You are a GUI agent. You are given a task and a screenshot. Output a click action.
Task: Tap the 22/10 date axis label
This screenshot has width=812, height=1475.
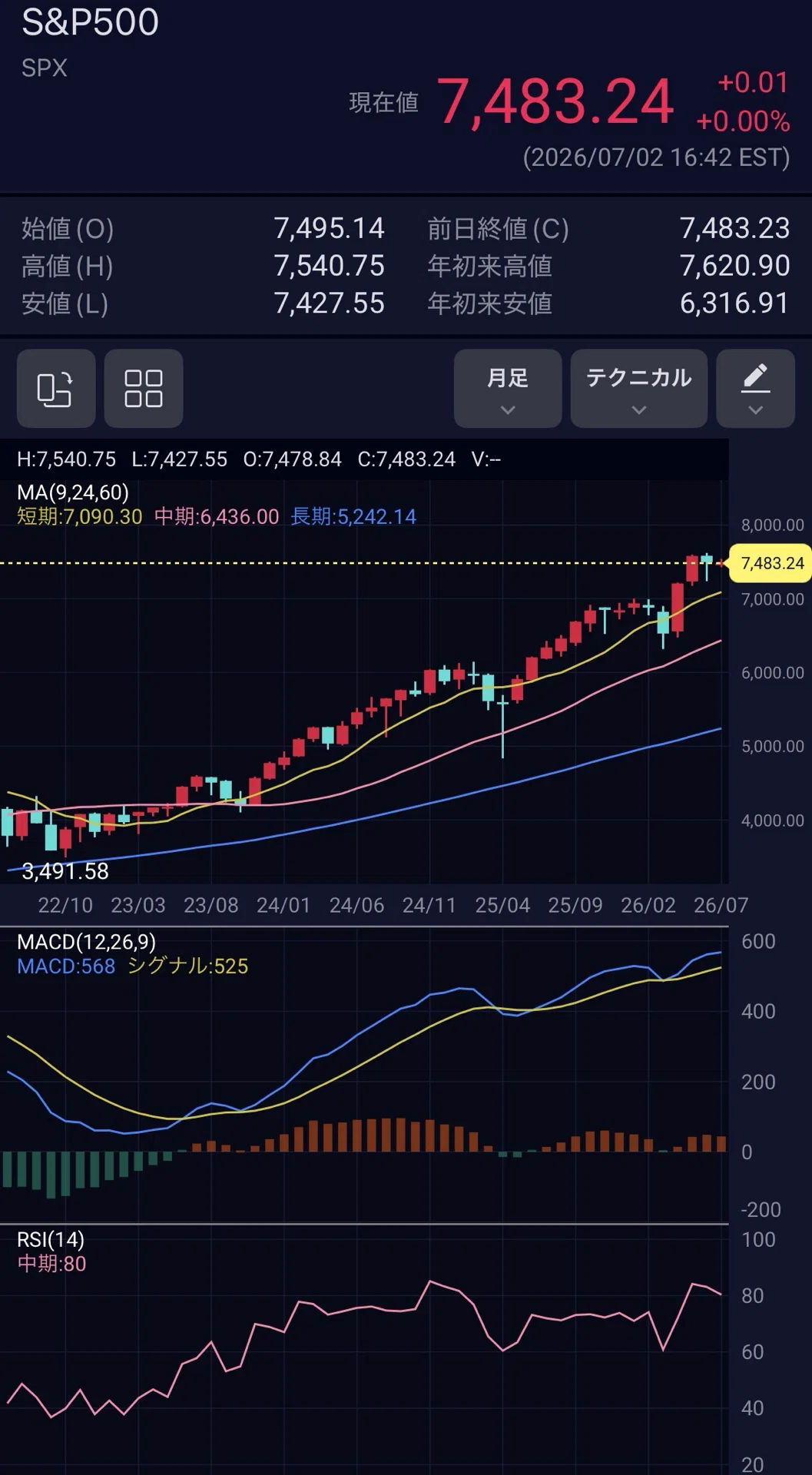(x=65, y=905)
